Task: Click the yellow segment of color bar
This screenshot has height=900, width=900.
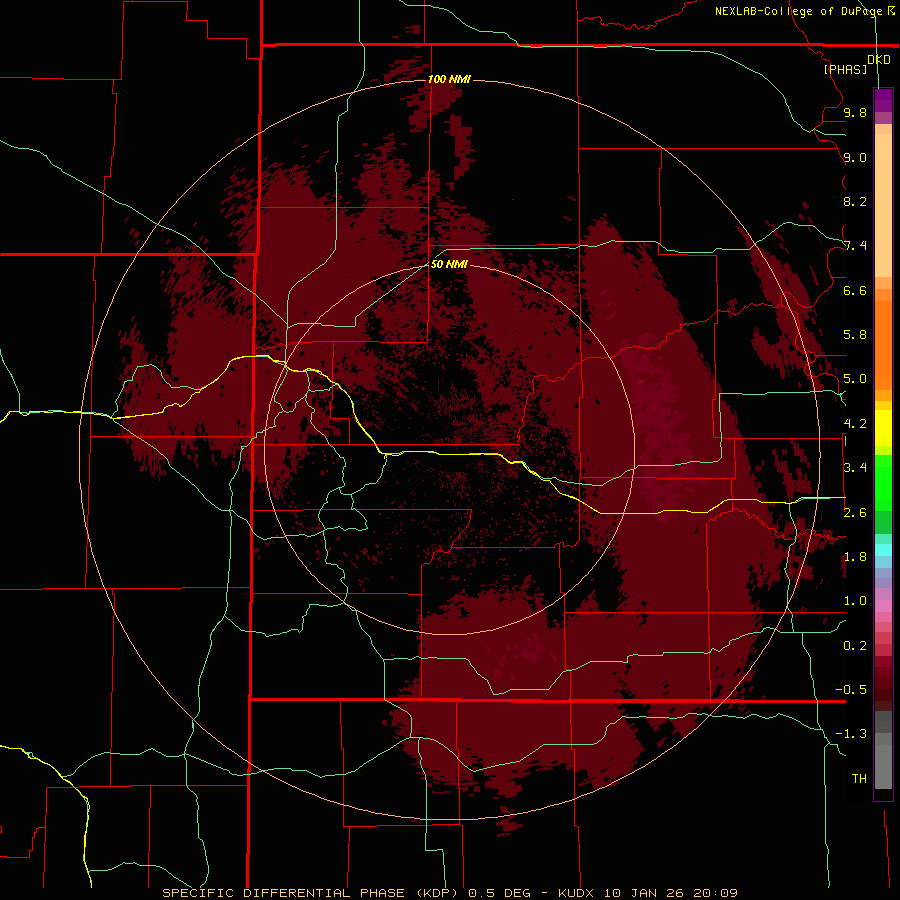Action: click(x=883, y=428)
